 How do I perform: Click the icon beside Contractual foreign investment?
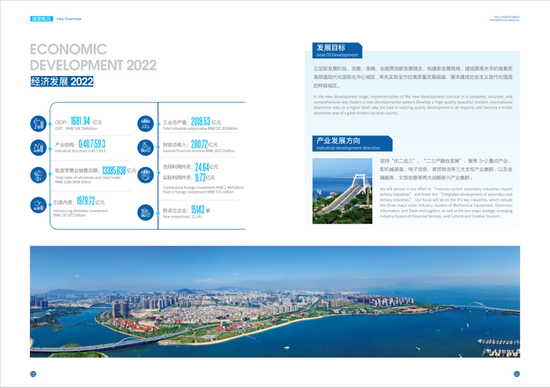tap(145, 175)
